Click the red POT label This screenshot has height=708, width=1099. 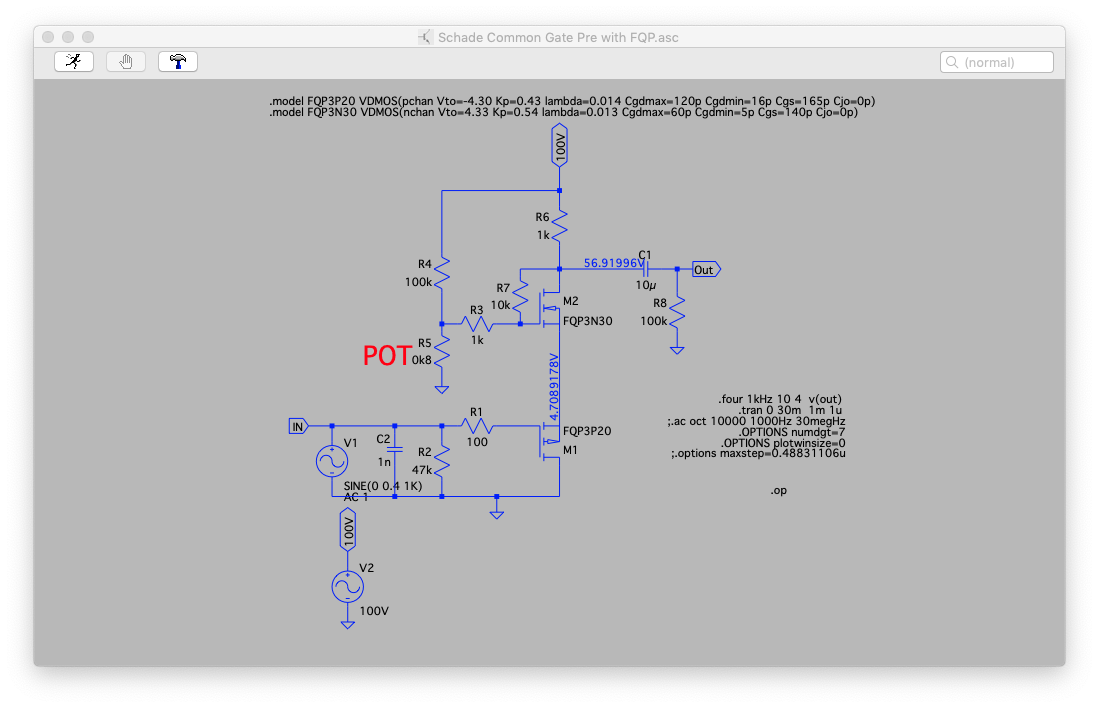[x=387, y=356]
